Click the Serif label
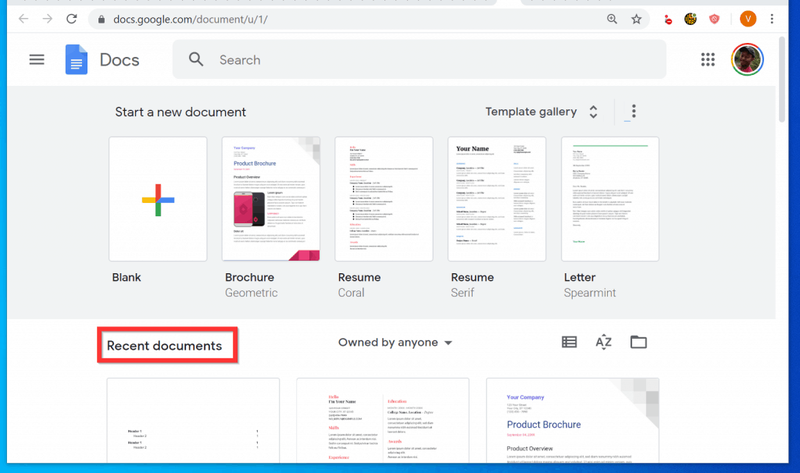 tap(462, 293)
